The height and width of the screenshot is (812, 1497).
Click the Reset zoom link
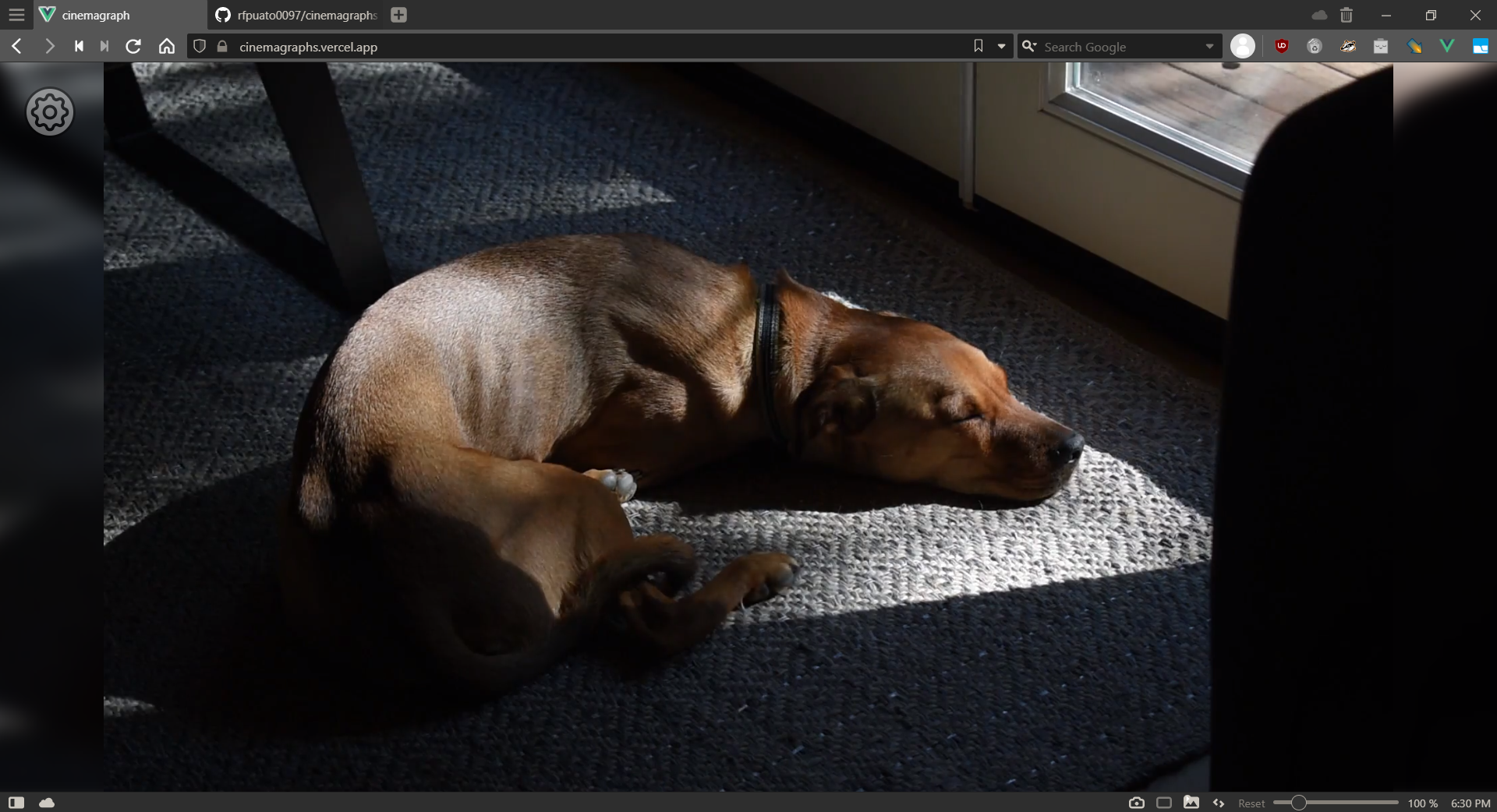click(1251, 803)
